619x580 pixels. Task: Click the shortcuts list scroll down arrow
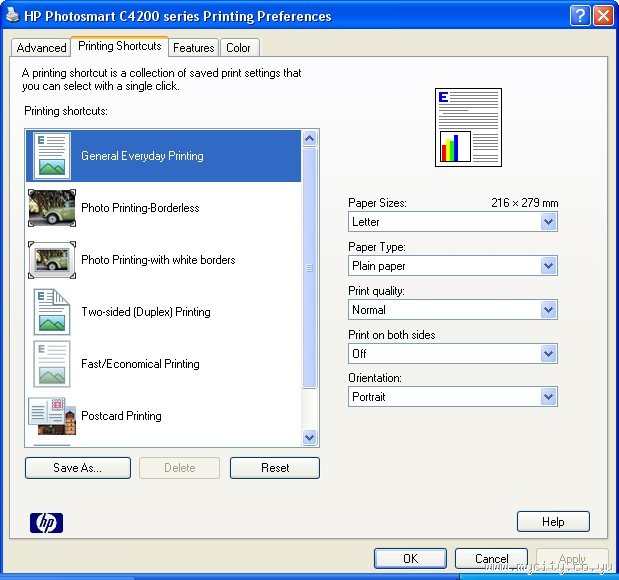click(310, 437)
